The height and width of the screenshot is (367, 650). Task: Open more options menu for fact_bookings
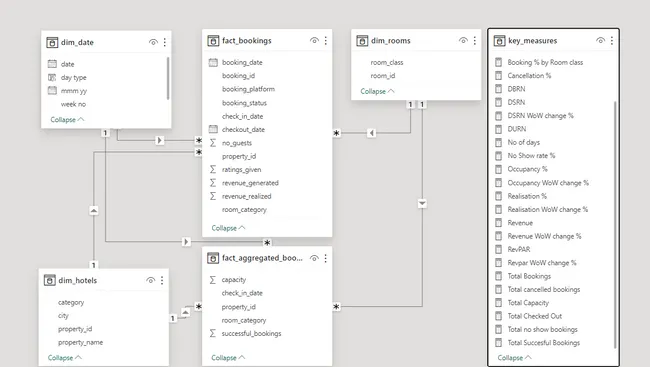(x=325, y=41)
